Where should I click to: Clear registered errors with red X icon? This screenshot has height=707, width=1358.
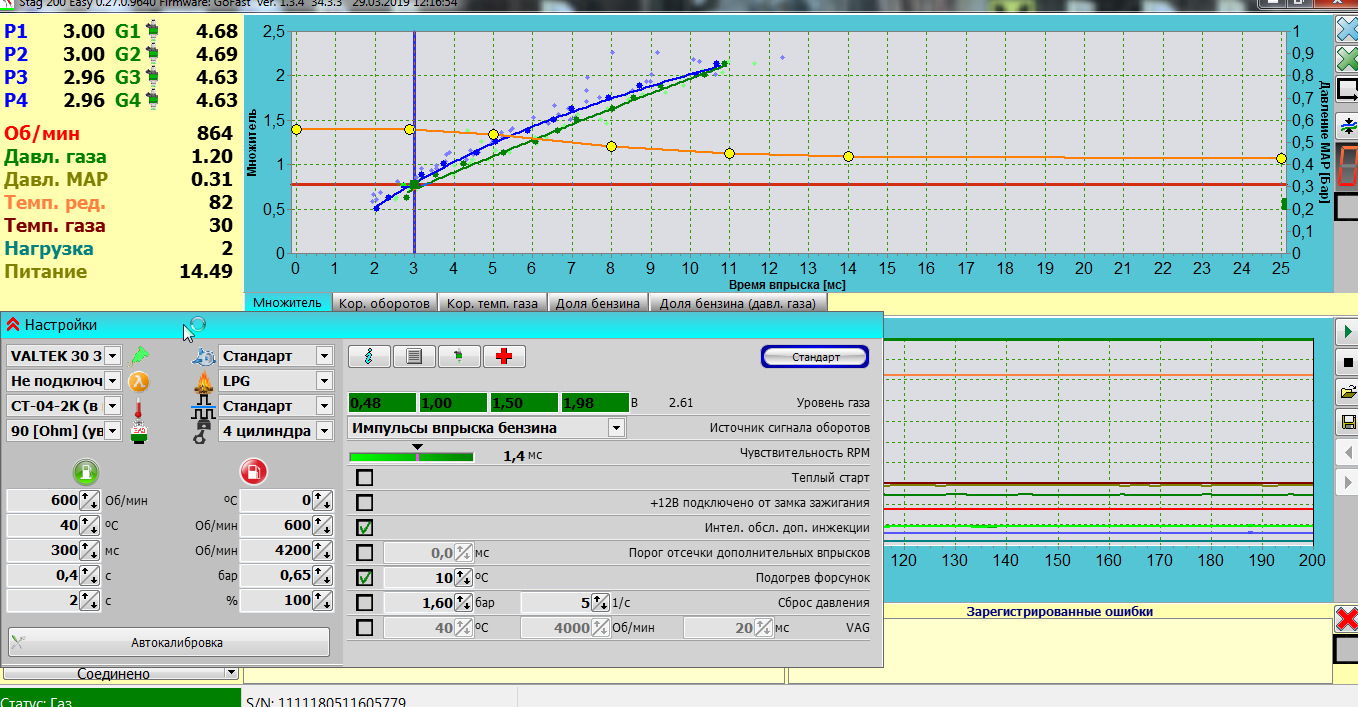coord(1347,619)
